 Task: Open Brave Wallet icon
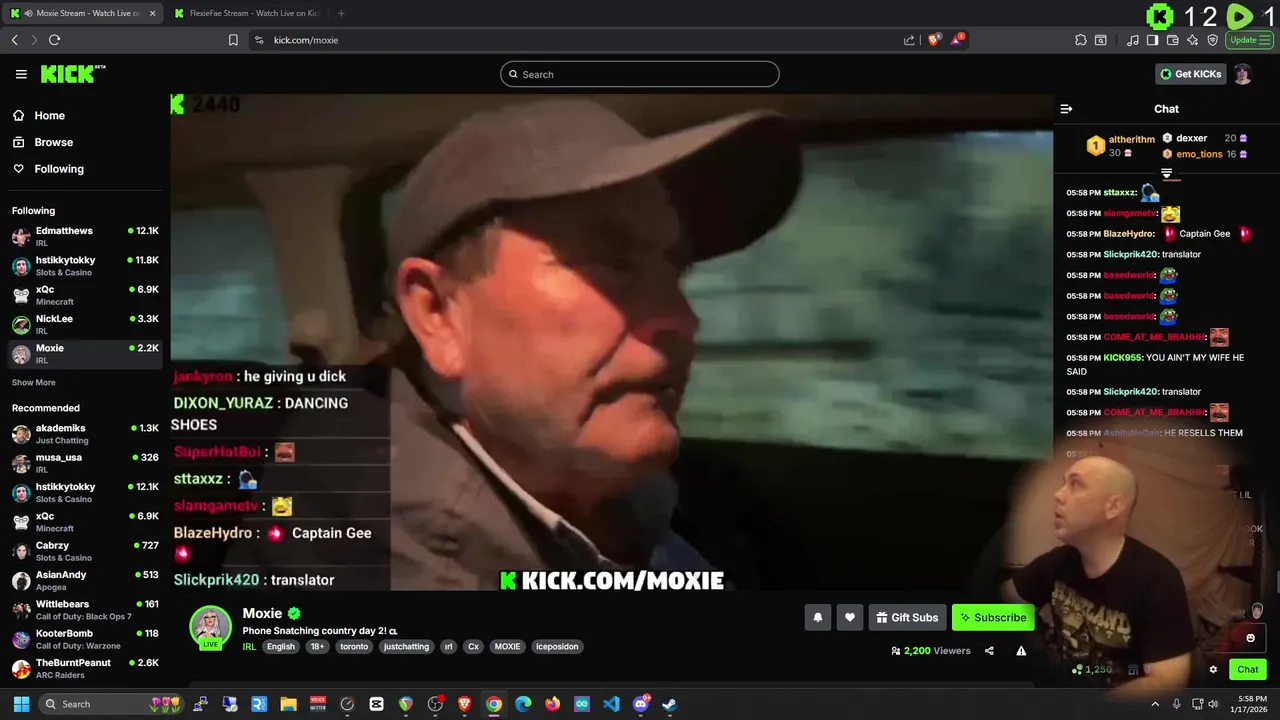point(1172,40)
